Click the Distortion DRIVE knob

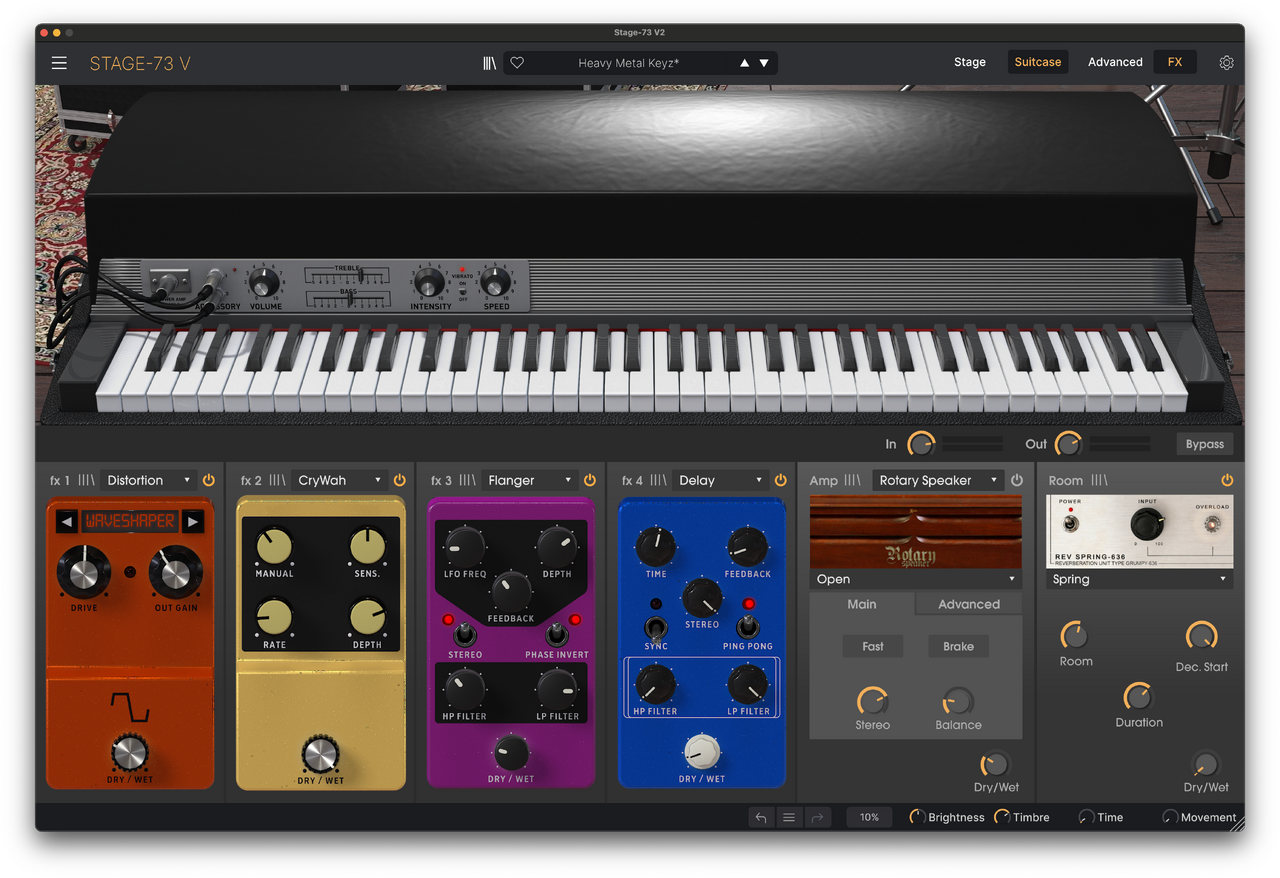(84, 572)
